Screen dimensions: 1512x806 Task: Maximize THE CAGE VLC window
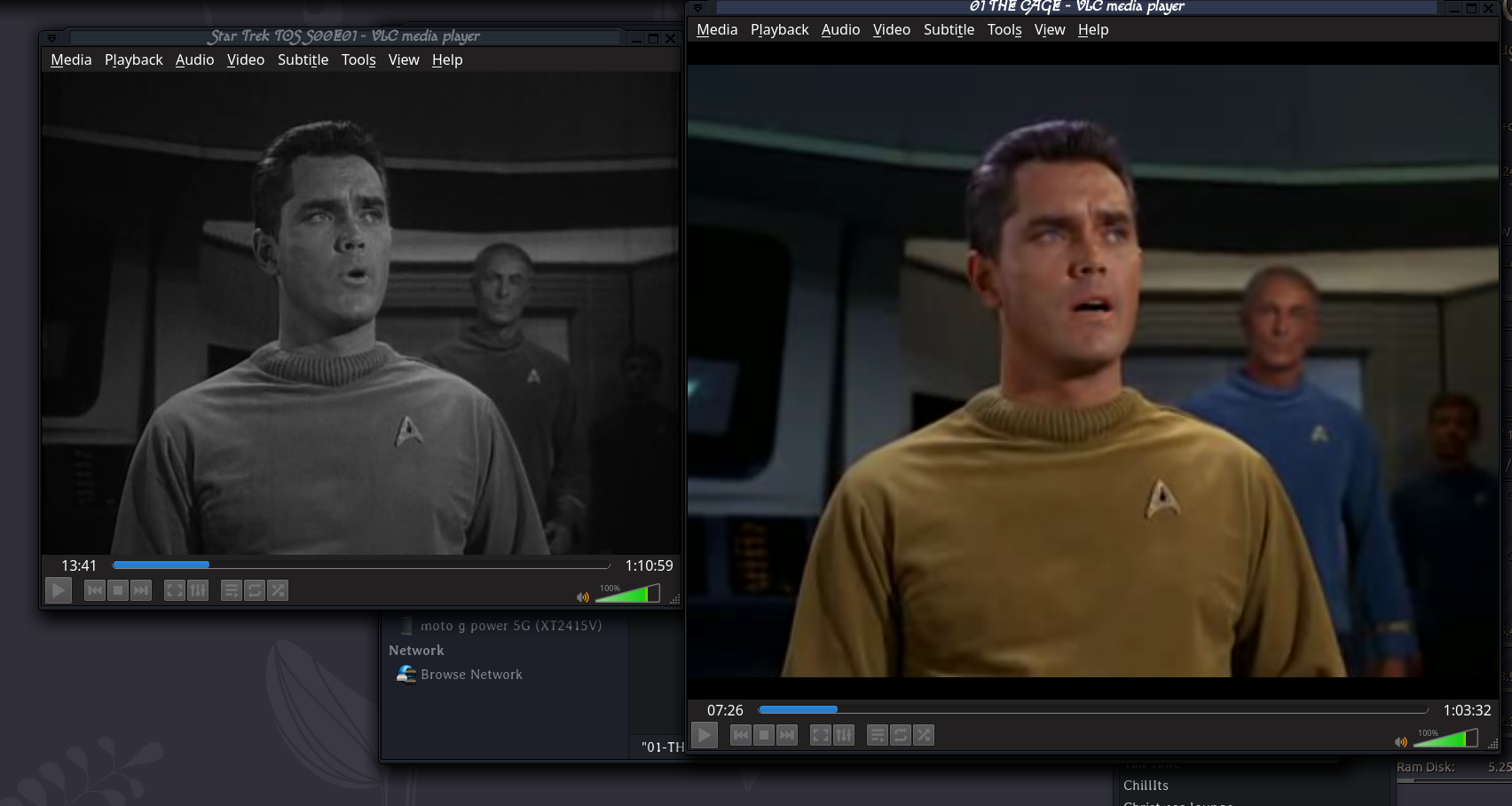[x=1472, y=8]
